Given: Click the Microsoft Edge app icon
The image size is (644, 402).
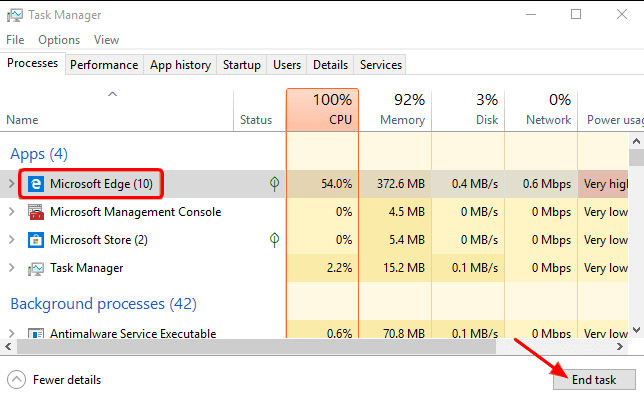Looking at the screenshot, I should tap(36, 184).
